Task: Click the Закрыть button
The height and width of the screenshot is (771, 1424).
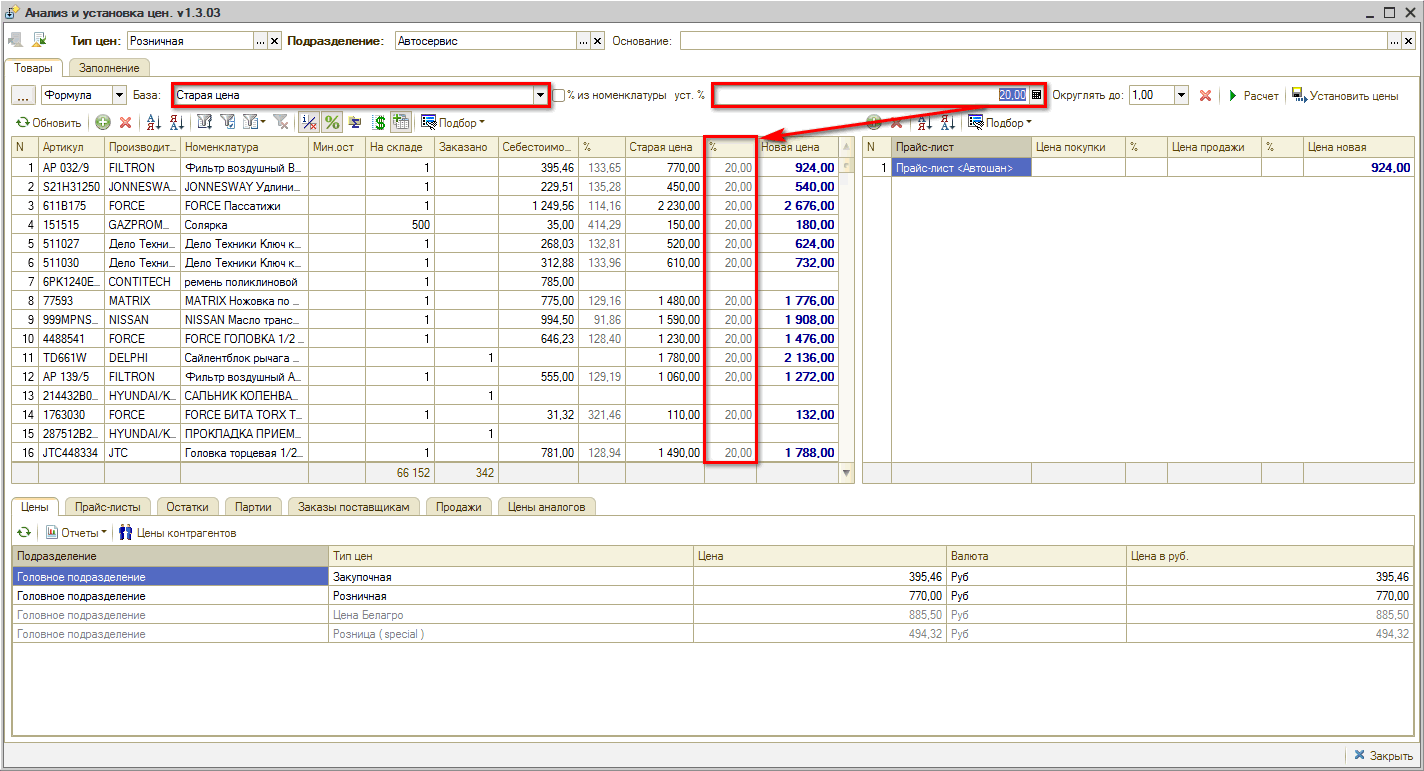Action: coord(1383,755)
